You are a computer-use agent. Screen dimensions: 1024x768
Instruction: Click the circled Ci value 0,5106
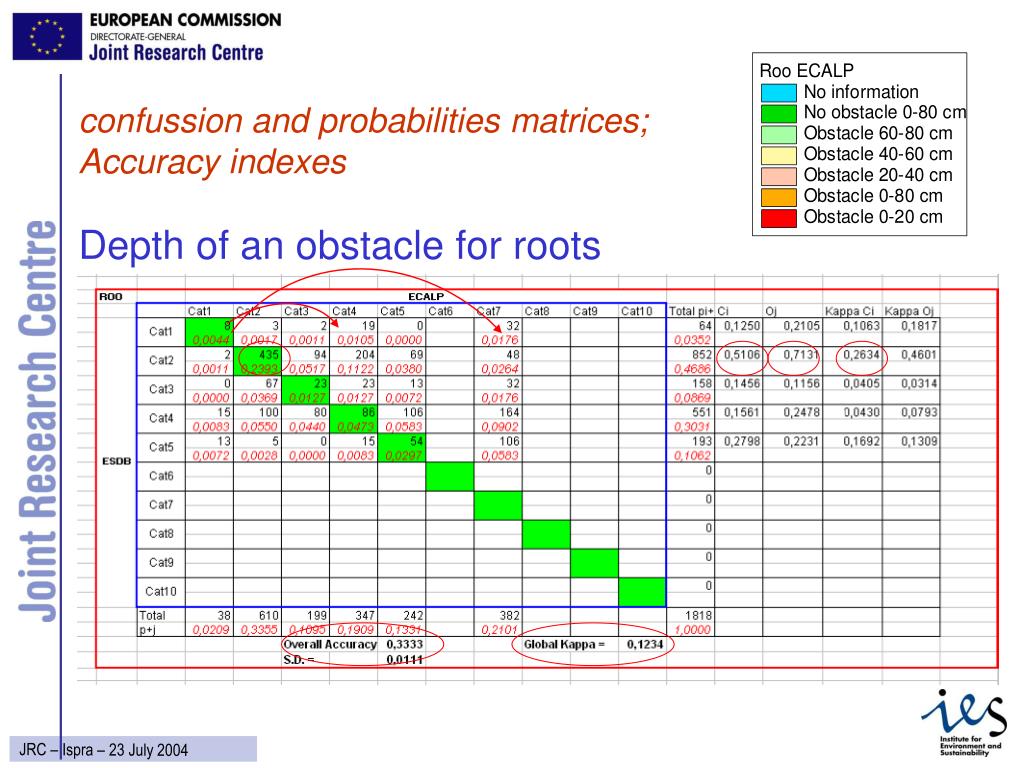point(742,355)
